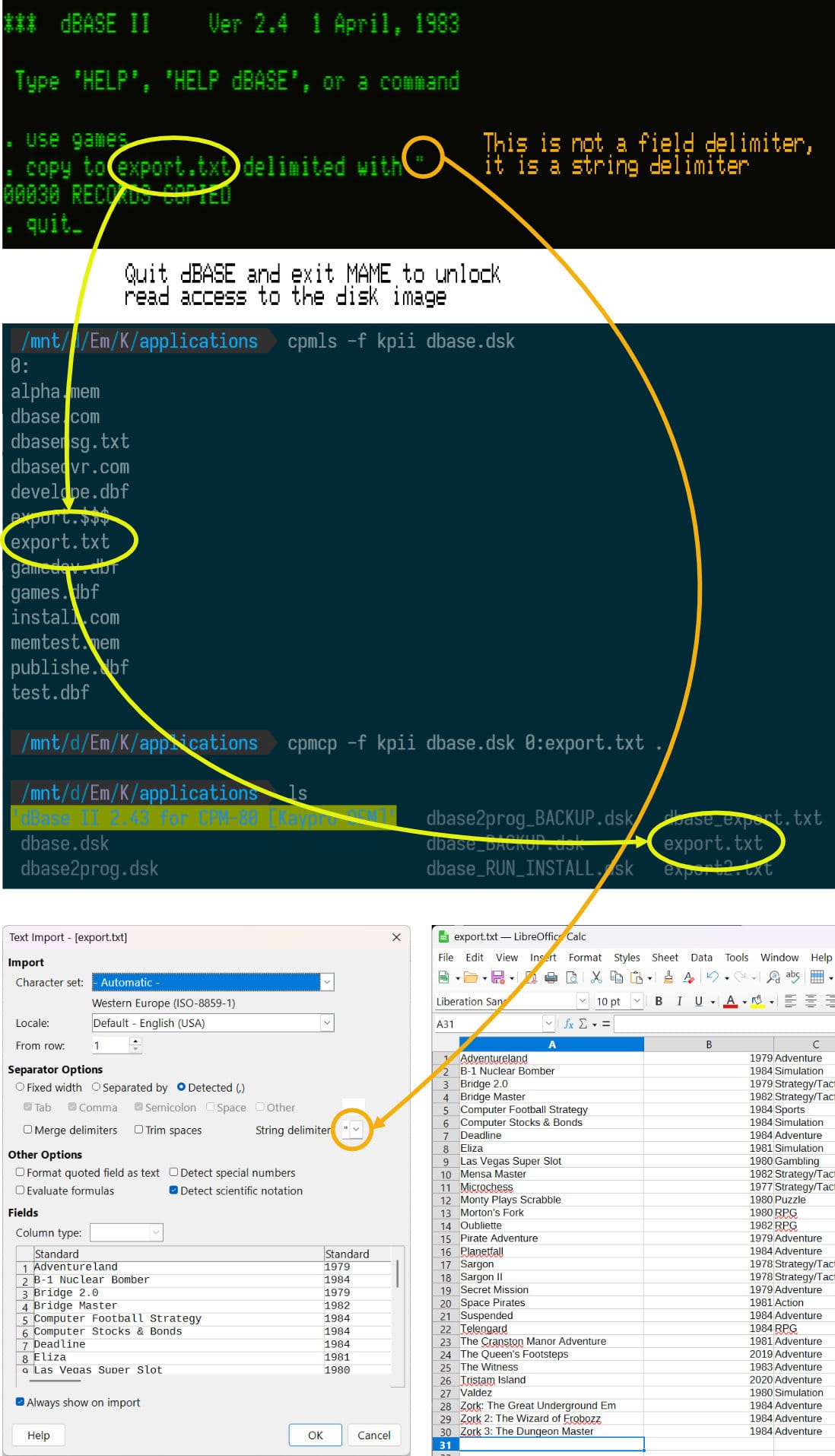The width and height of the screenshot is (835, 1456).
Task: Open the 10 pt font size dropdown
Action: (637, 1001)
